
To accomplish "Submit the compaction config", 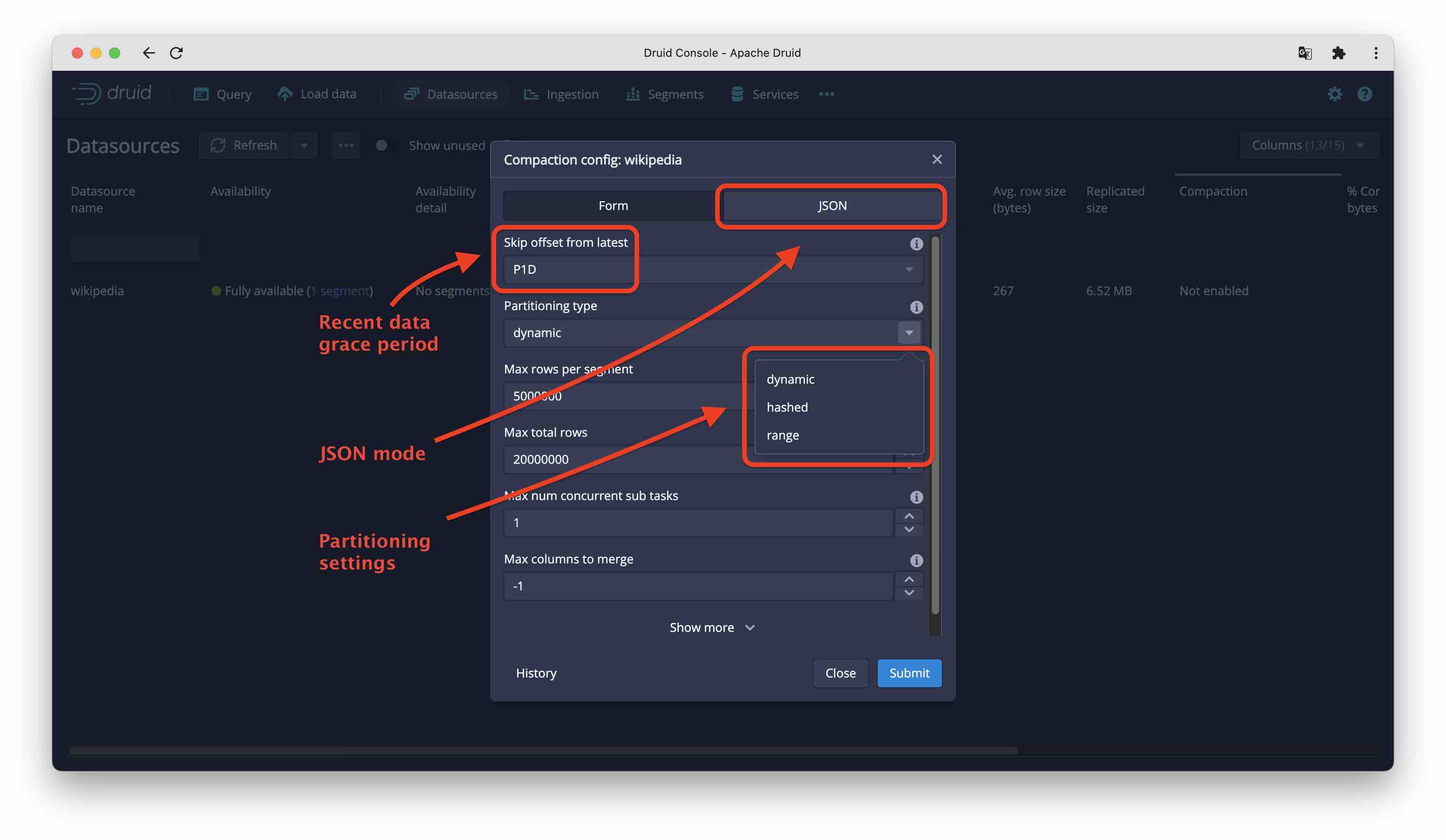I will [x=909, y=672].
